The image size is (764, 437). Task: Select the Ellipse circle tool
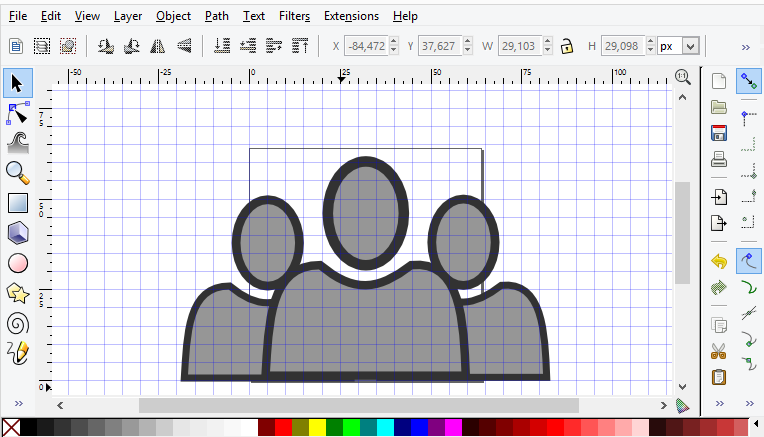[x=18, y=264]
